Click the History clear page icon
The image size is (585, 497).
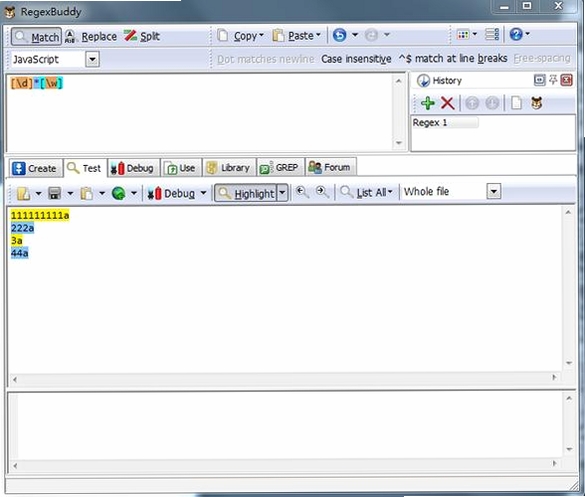(x=516, y=103)
